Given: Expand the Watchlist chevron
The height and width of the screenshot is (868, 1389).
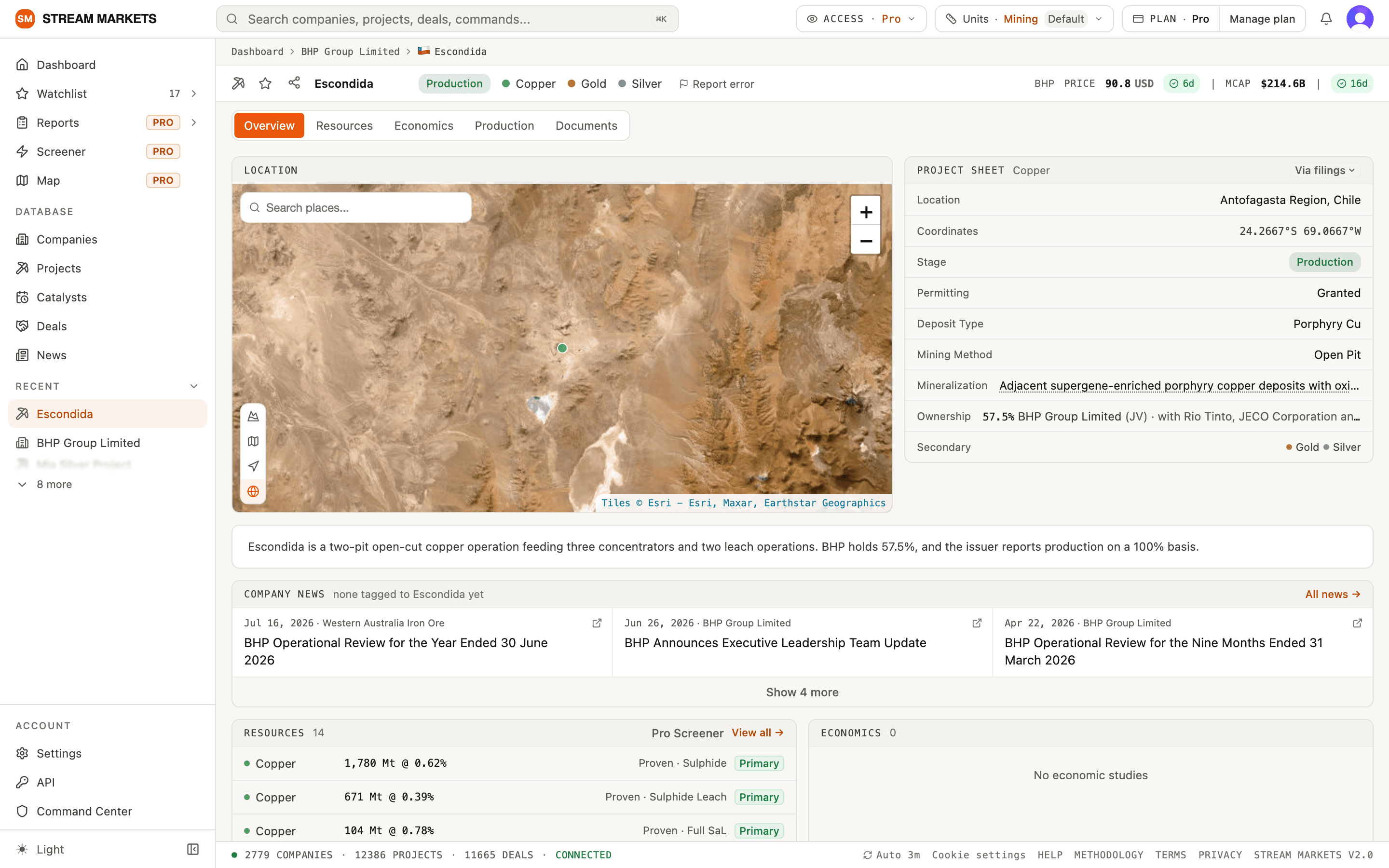Looking at the screenshot, I should pyautogui.click(x=194, y=94).
